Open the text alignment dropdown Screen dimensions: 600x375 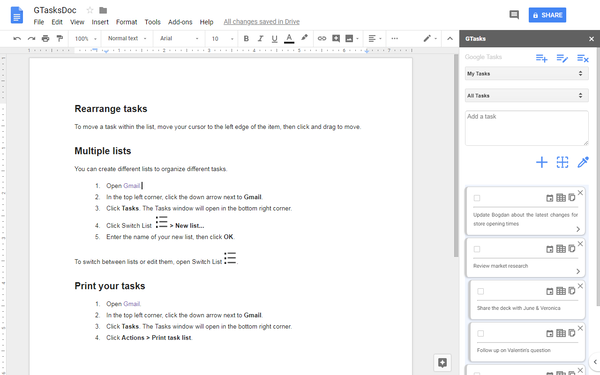pyautogui.click(x=375, y=38)
